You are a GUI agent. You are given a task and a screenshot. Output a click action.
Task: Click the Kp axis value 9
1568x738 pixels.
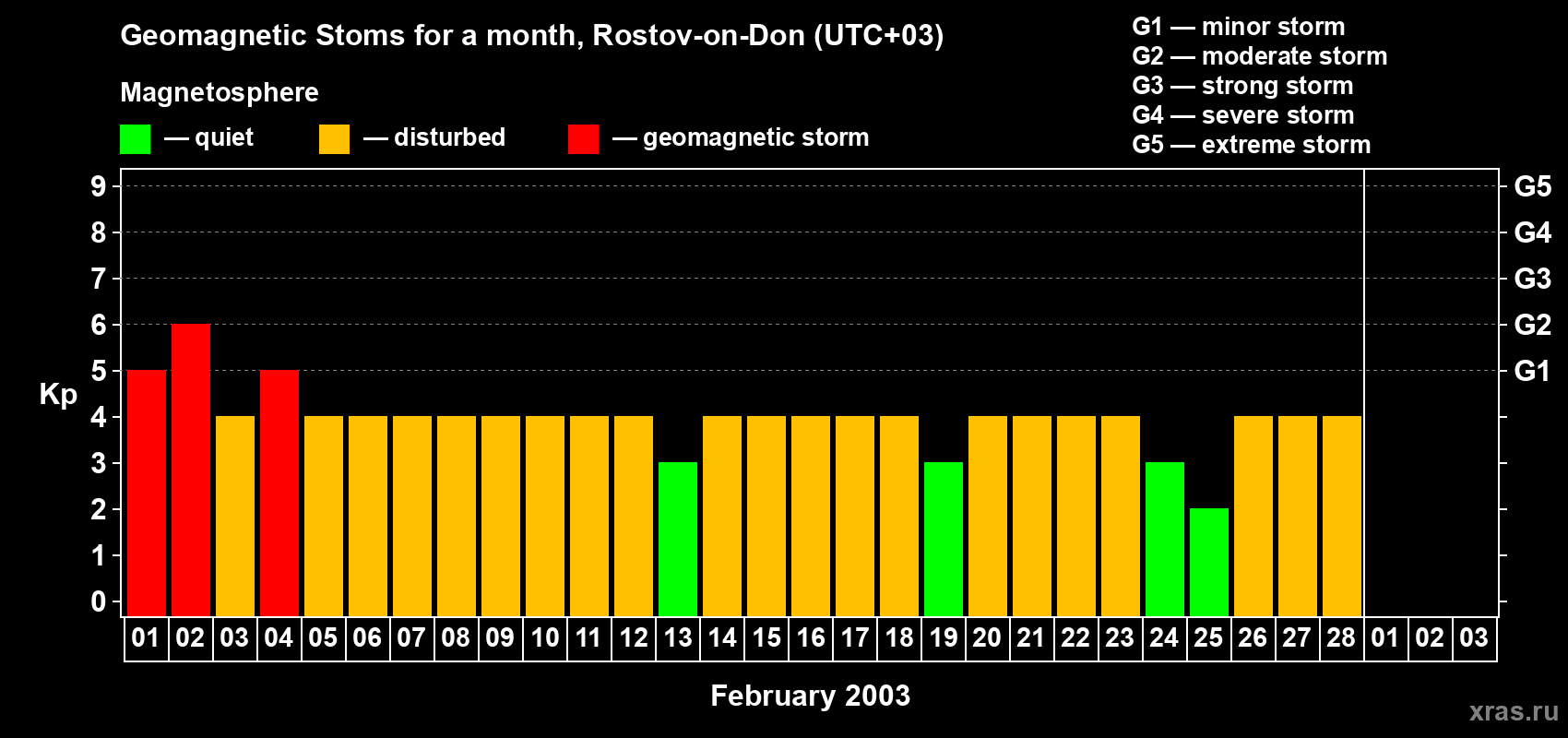(x=99, y=186)
